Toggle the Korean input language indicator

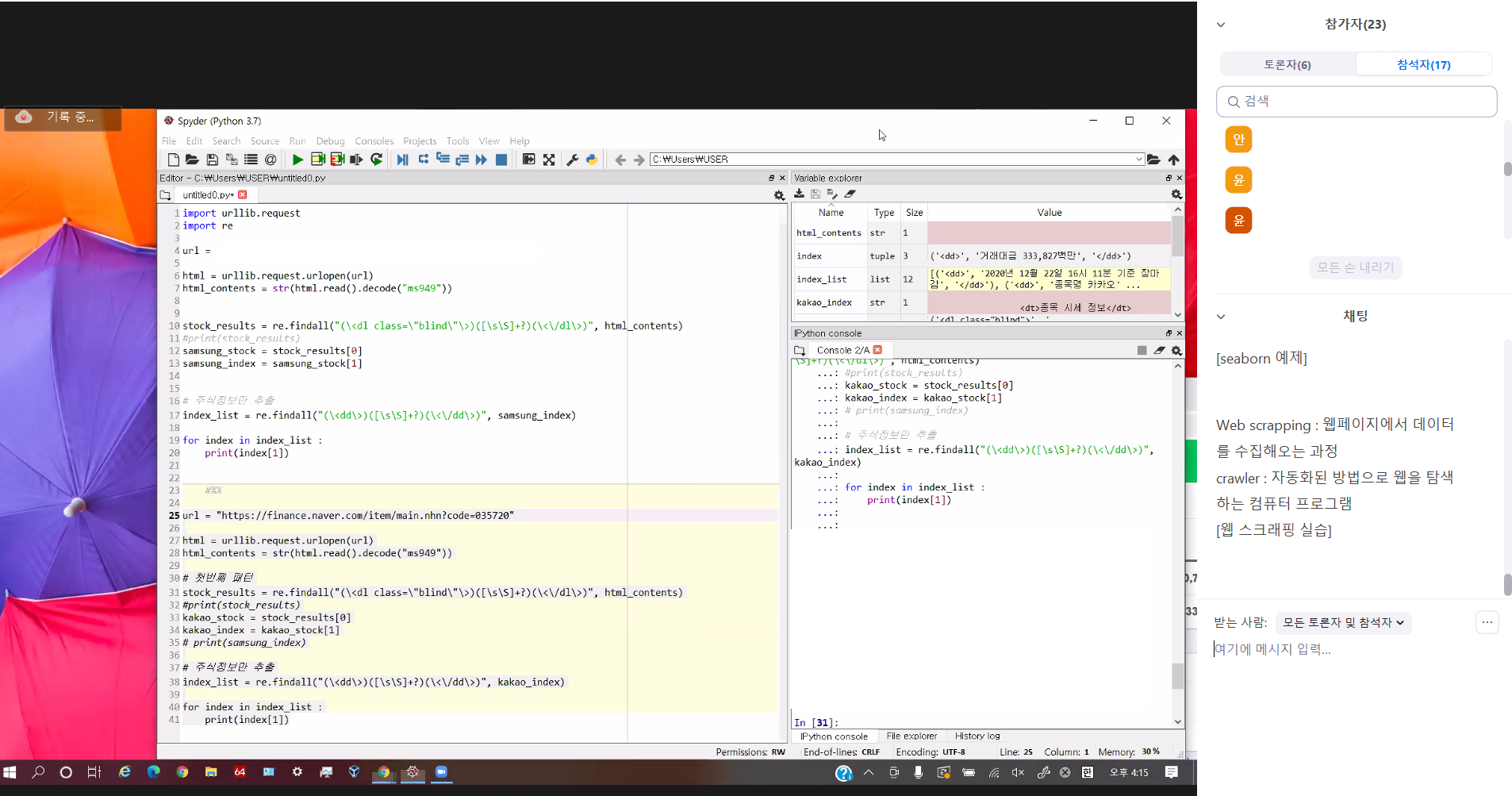[1088, 772]
